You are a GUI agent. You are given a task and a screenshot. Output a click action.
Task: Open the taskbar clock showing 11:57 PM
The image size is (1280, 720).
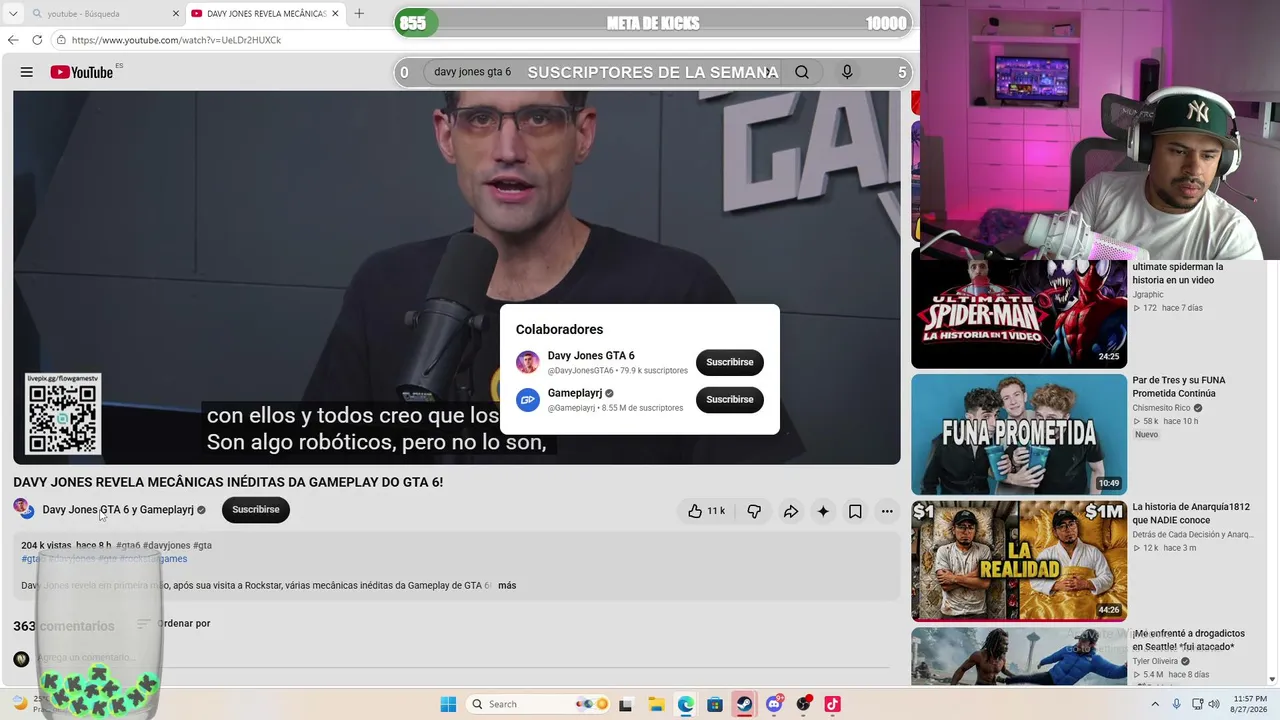[x=1250, y=704]
